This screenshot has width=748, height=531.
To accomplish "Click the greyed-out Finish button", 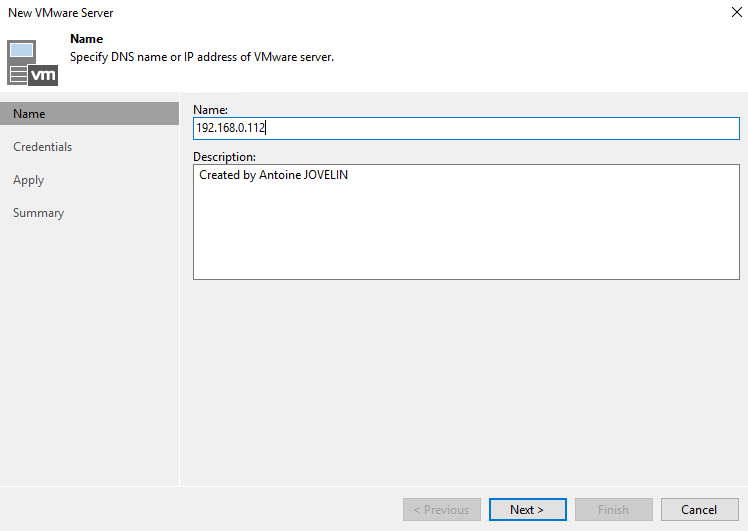I will [x=613, y=510].
